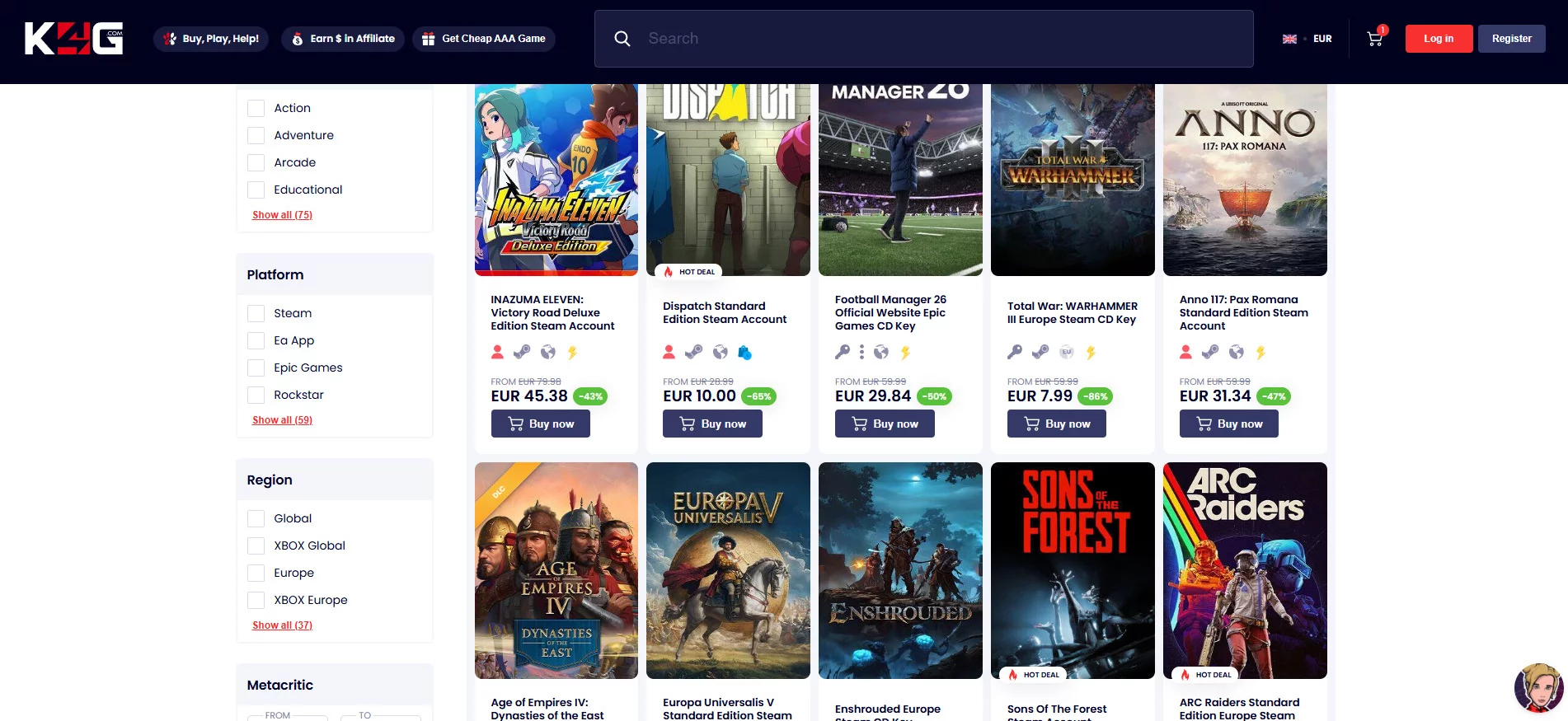Image resolution: width=1568 pixels, height=721 pixels.
Task: Click the lightning icon under INAZUMA ELEVEN
Action: pos(572,353)
